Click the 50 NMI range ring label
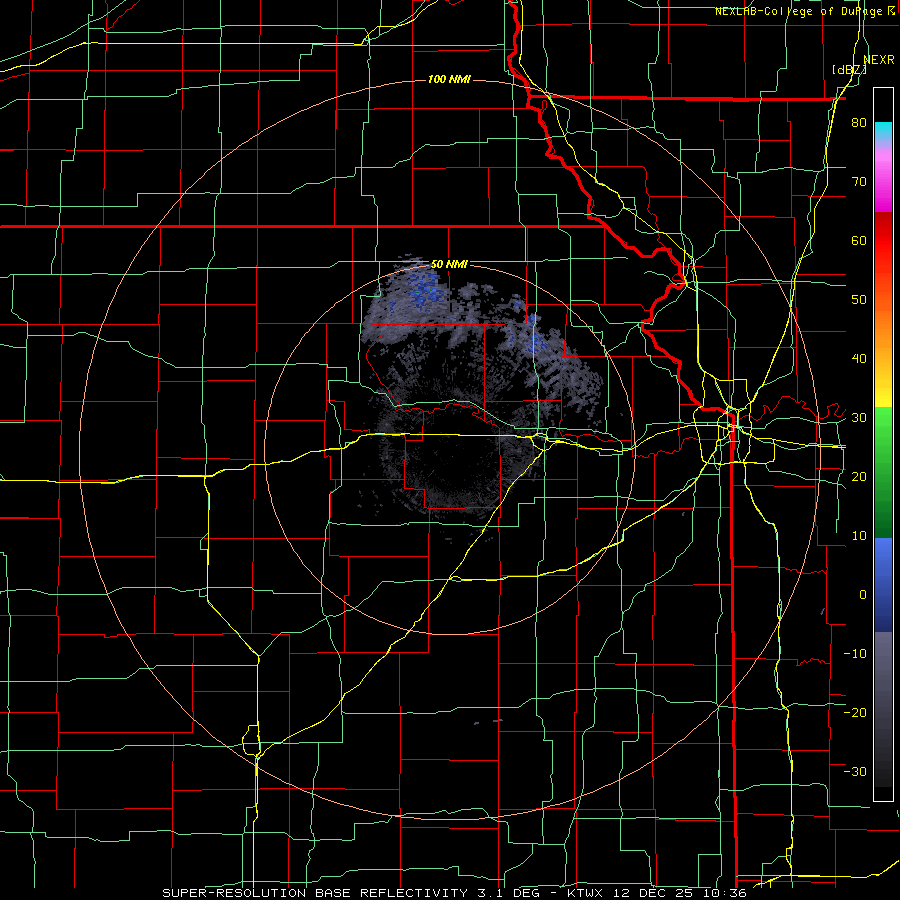The image size is (900, 900). tap(449, 264)
